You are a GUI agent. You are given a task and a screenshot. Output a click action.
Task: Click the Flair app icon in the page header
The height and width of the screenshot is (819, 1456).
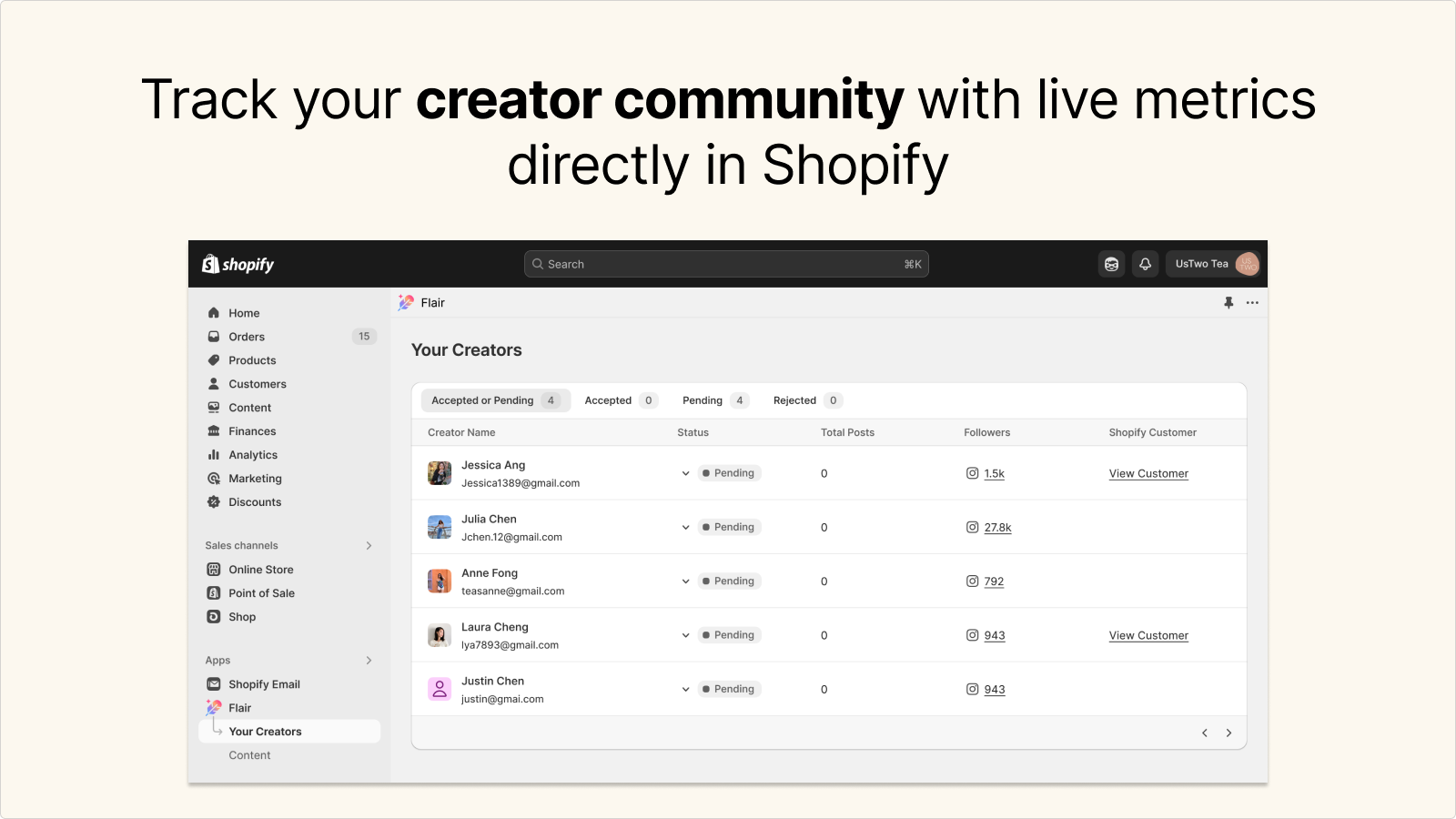404,302
